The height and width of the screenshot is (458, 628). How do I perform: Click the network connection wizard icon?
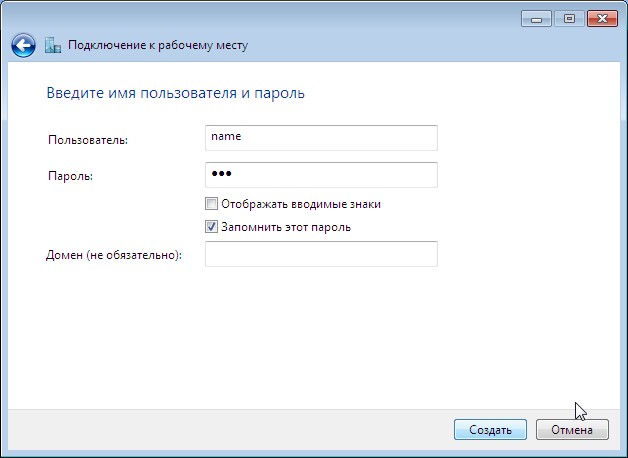click(x=52, y=45)
